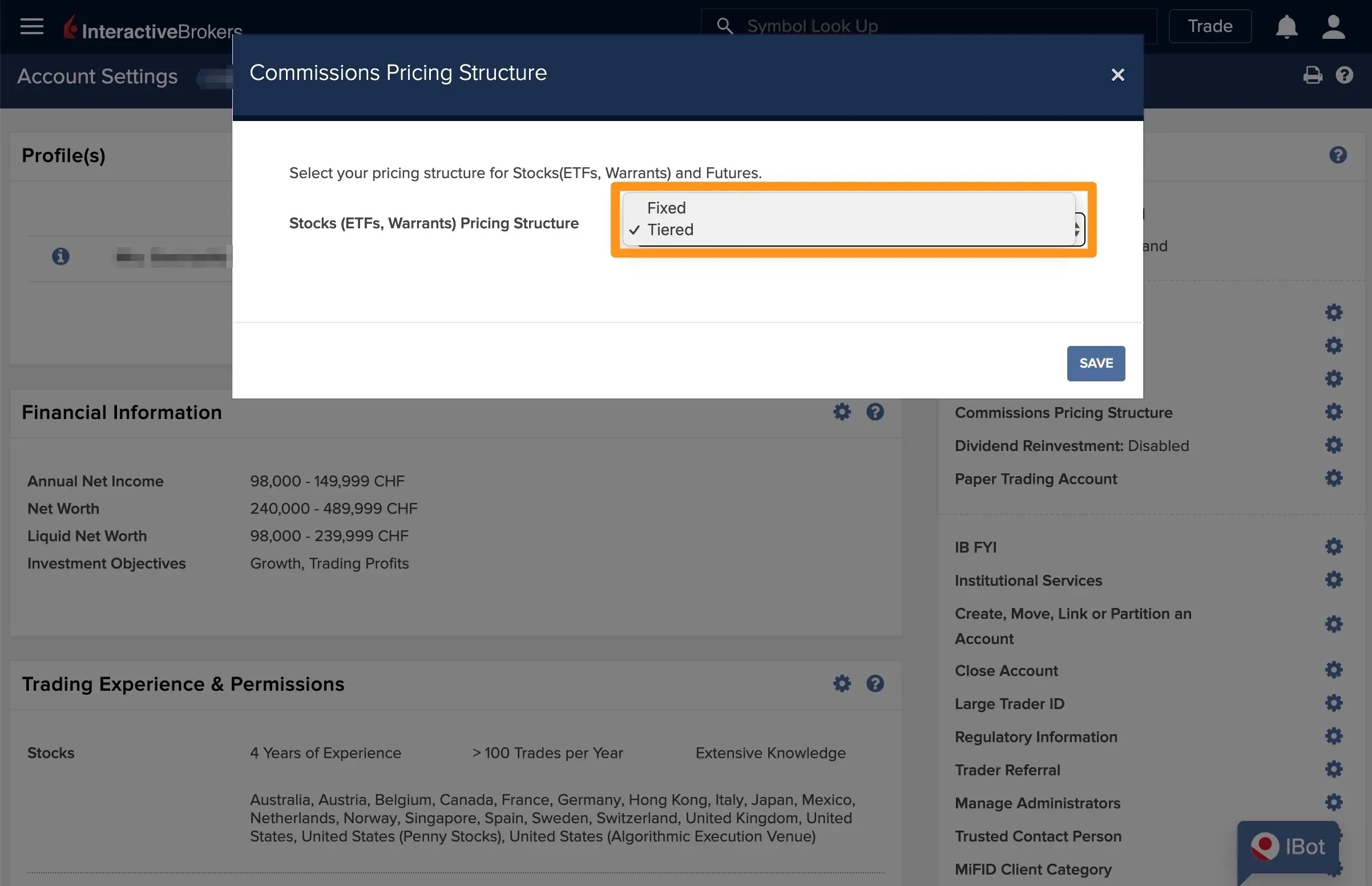Select Fixed pricing option

667,208
